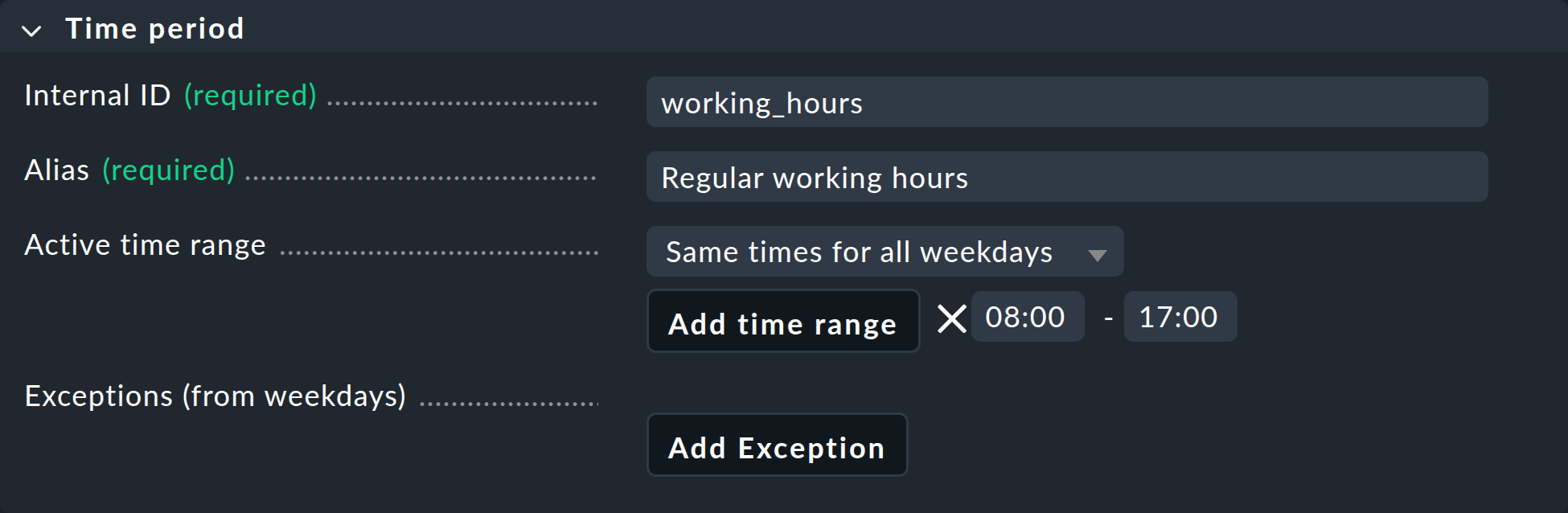Screen dimensions: 1568x513
Task: Click the Exceptions (from weekdays) label
Action: (x=215, y=396)
